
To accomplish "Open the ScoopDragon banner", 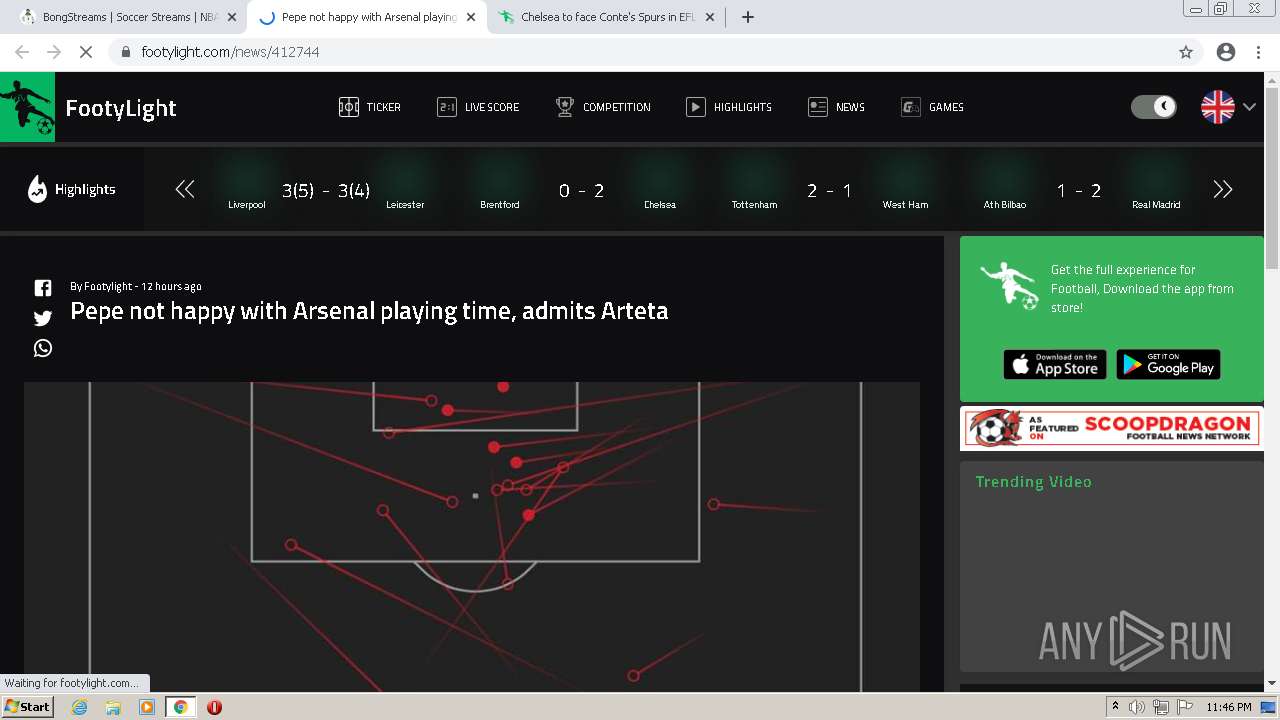I will (x=1111, y=428).
